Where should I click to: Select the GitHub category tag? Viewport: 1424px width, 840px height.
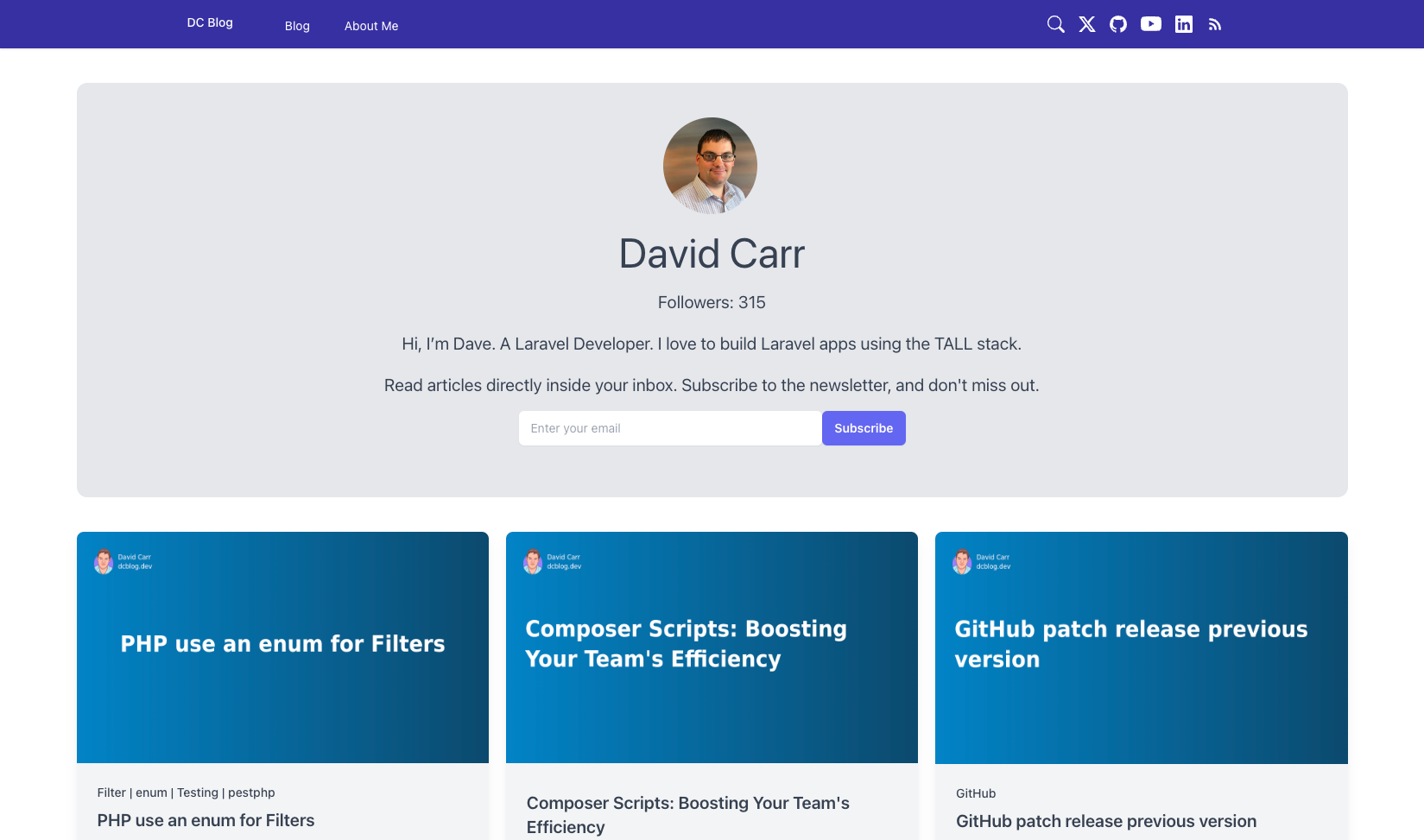point(976,793)
